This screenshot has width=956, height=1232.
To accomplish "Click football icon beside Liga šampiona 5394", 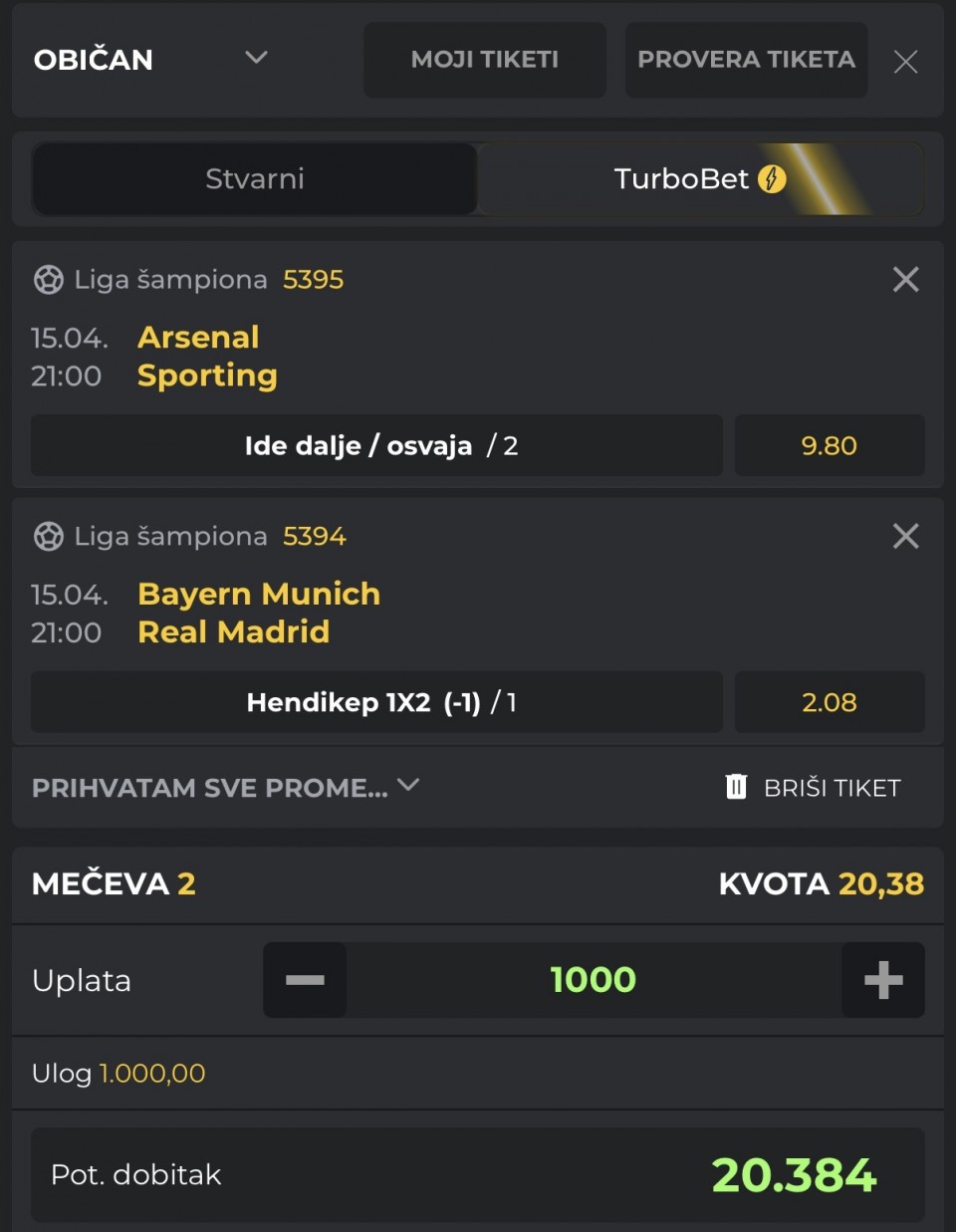I will coord(48,537).
